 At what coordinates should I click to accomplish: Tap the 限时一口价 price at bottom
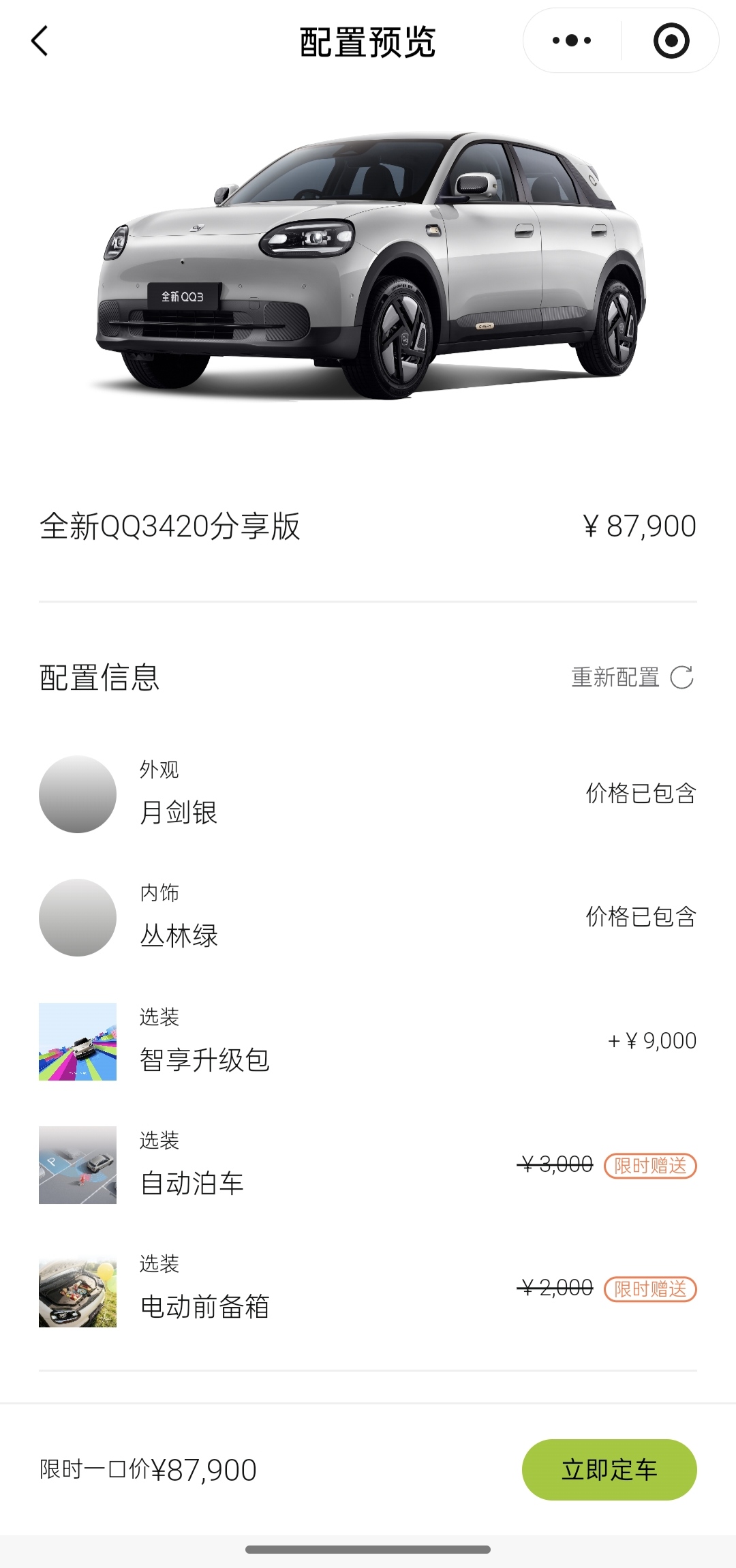148,1470
